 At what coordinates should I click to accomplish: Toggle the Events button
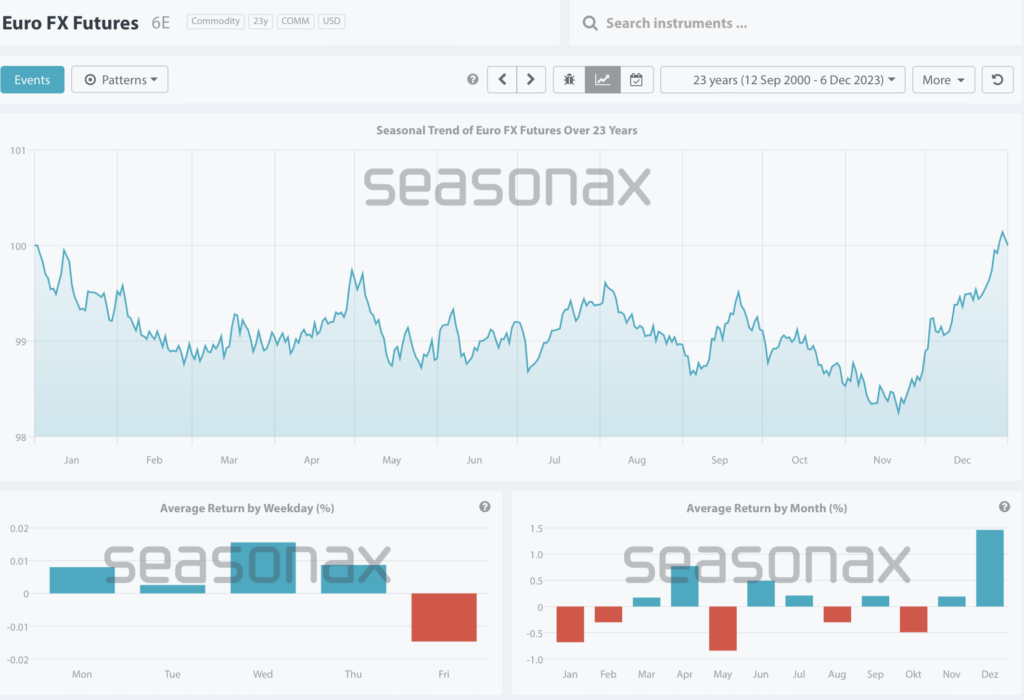click(32, 80)
